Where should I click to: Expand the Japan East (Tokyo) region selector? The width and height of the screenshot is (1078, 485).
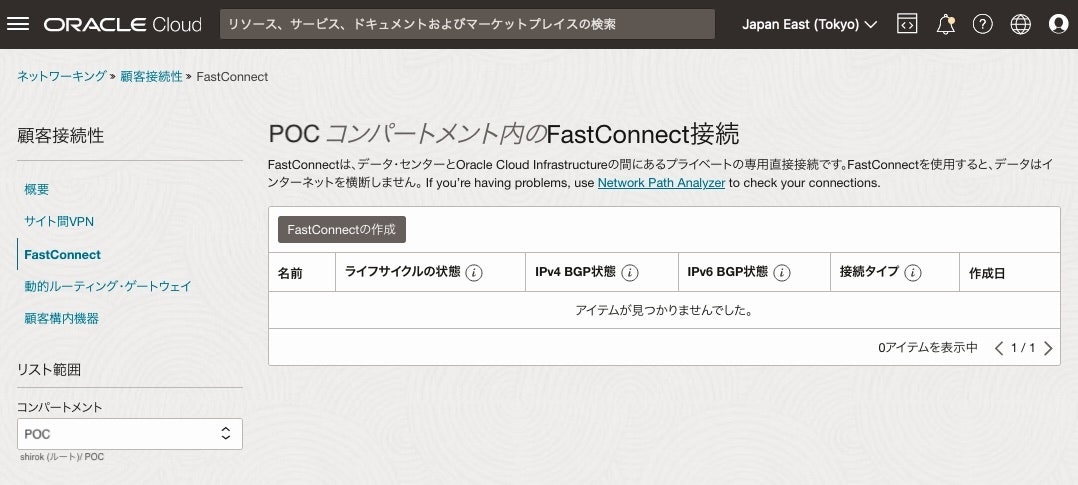pyautogui.click(x=809, y=24)
